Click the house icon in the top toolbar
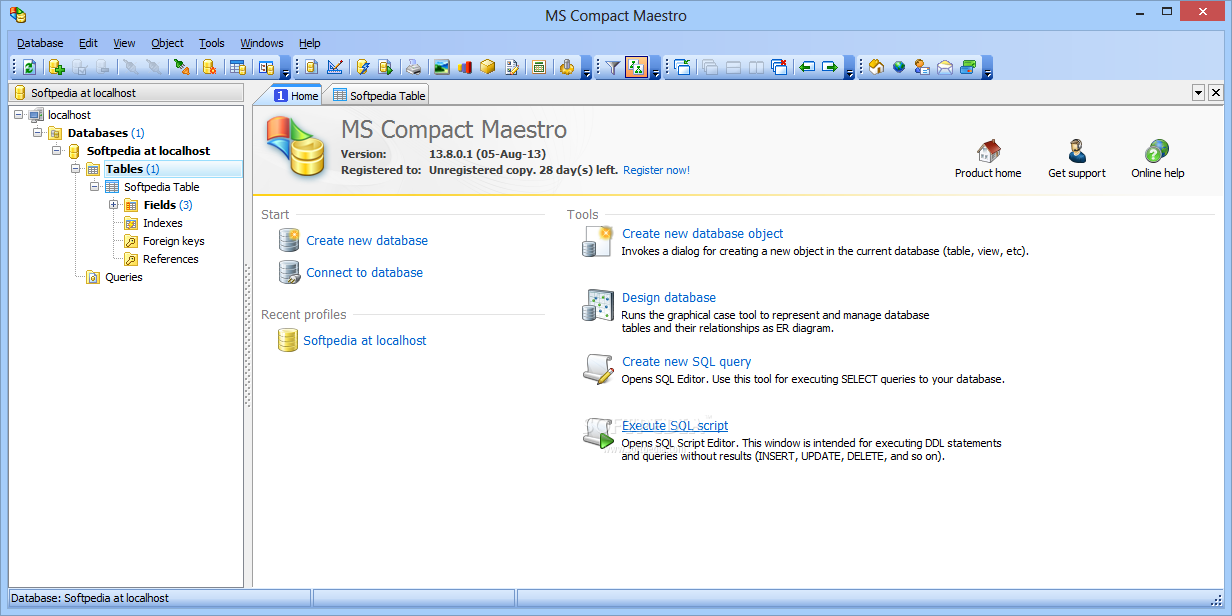Screen dimensions: 1232x616 click(876, 67)
